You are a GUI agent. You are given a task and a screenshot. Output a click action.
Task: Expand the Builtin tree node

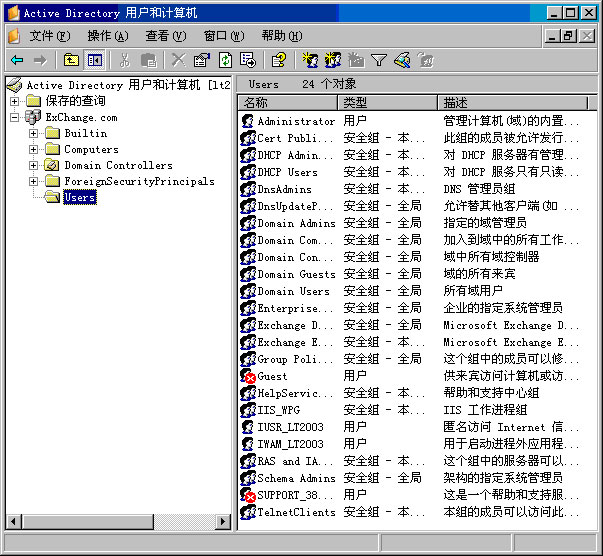tap(34, 134)
